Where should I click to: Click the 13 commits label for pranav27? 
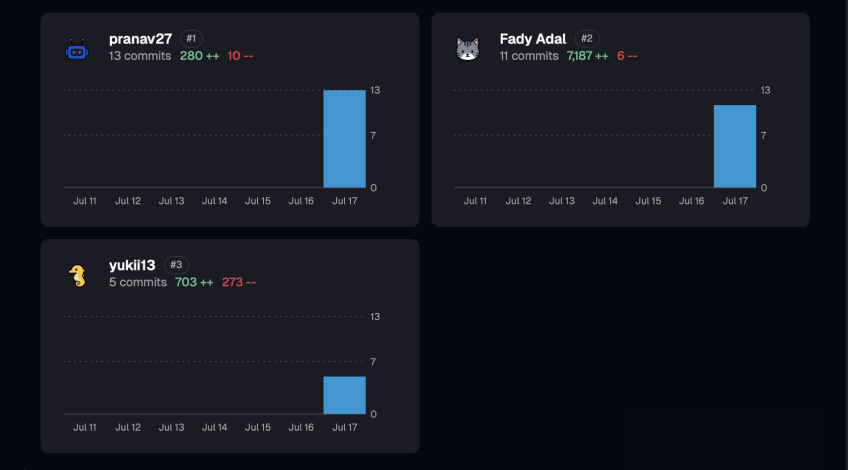point(140,56)
